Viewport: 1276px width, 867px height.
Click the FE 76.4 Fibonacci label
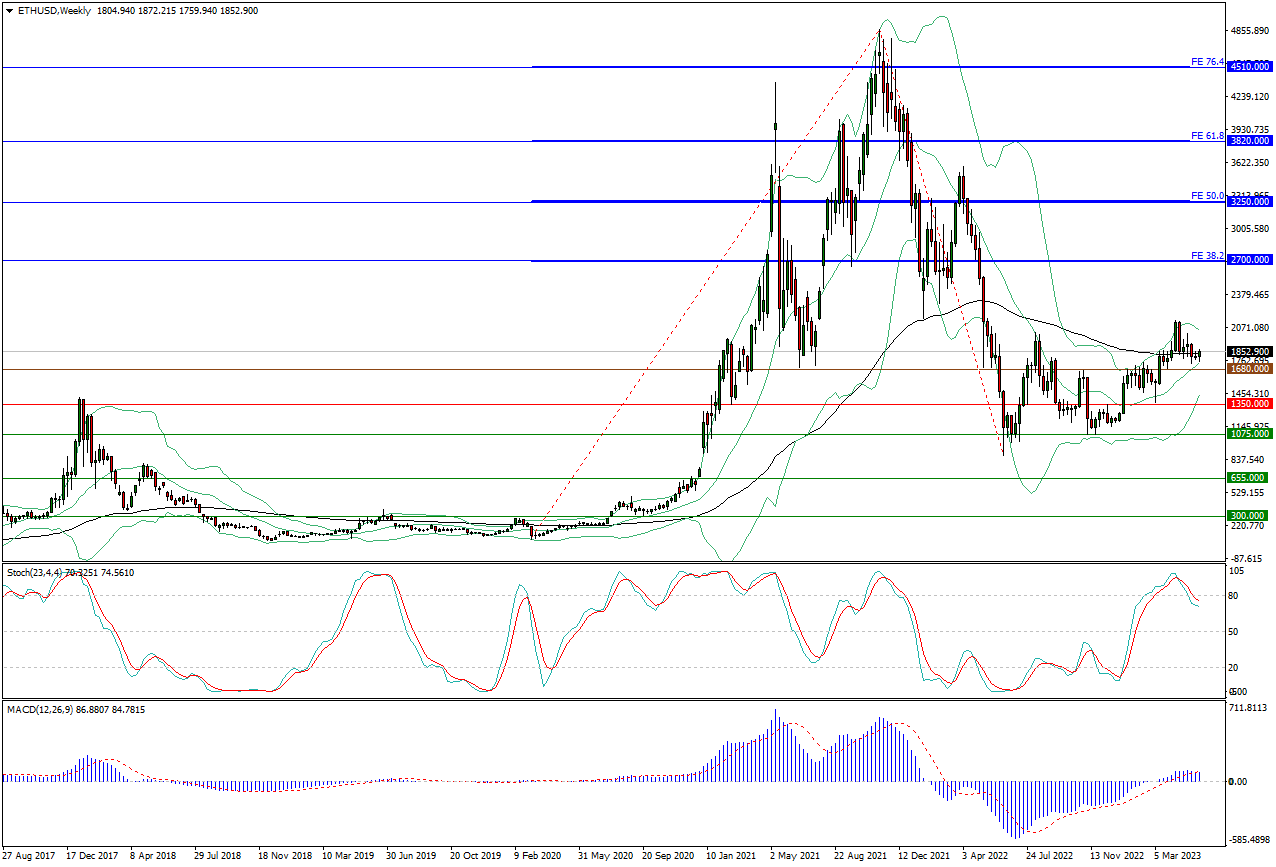[1207, 62]
